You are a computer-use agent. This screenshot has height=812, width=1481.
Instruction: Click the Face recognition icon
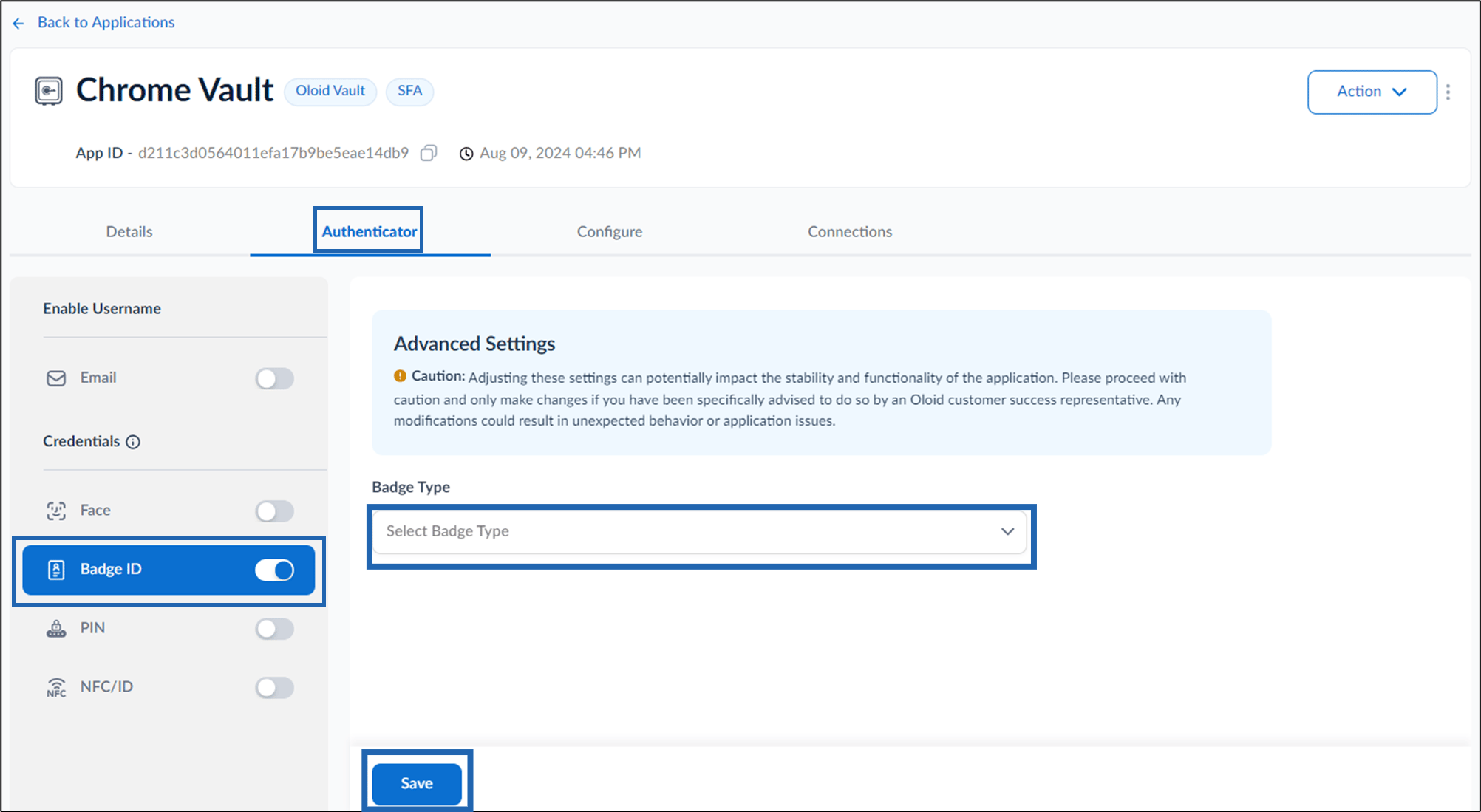click(x=56, y=511)
